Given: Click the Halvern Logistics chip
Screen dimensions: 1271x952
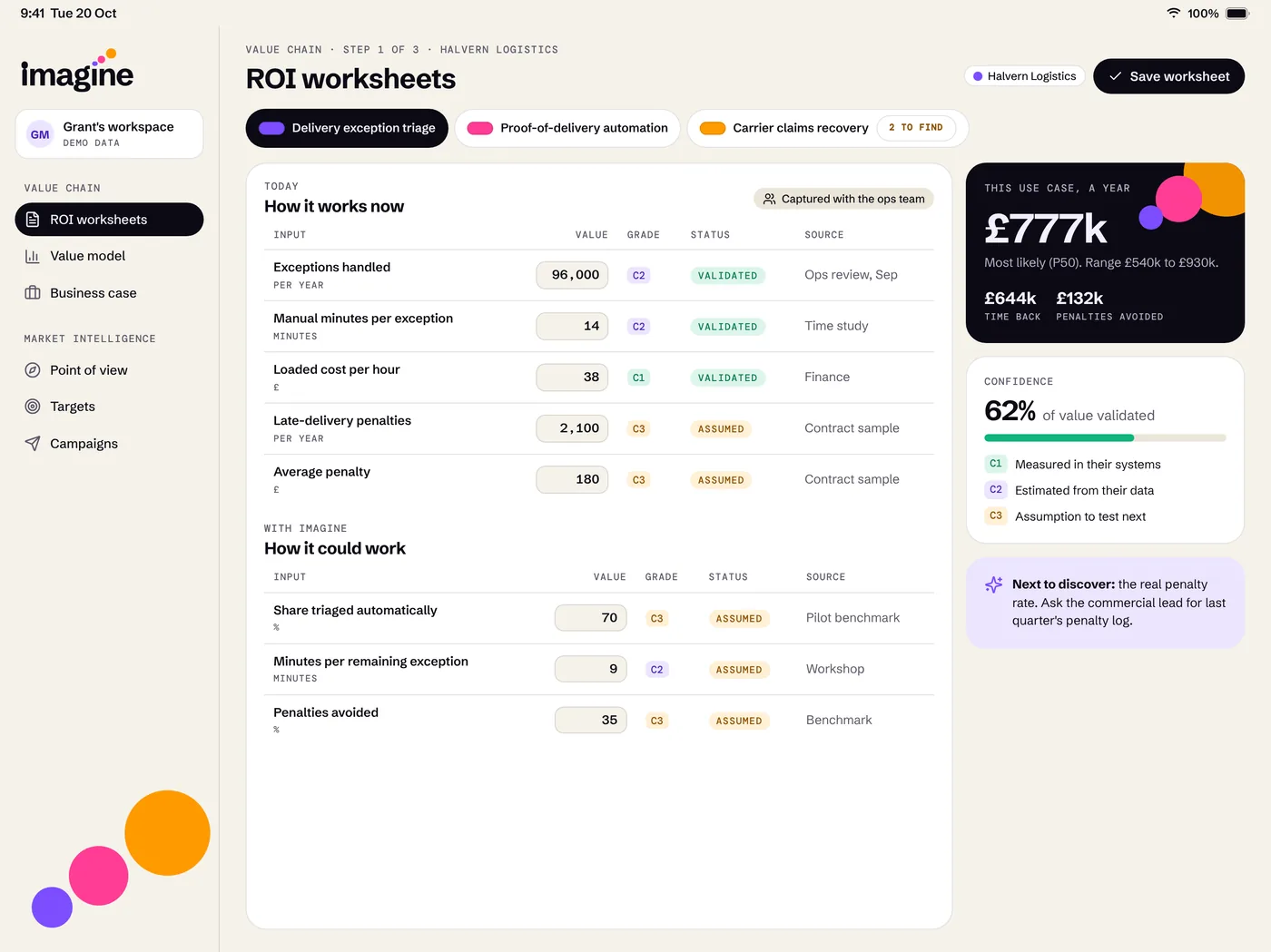Looking at the screenshot, I should click(x=1024, y=76).
